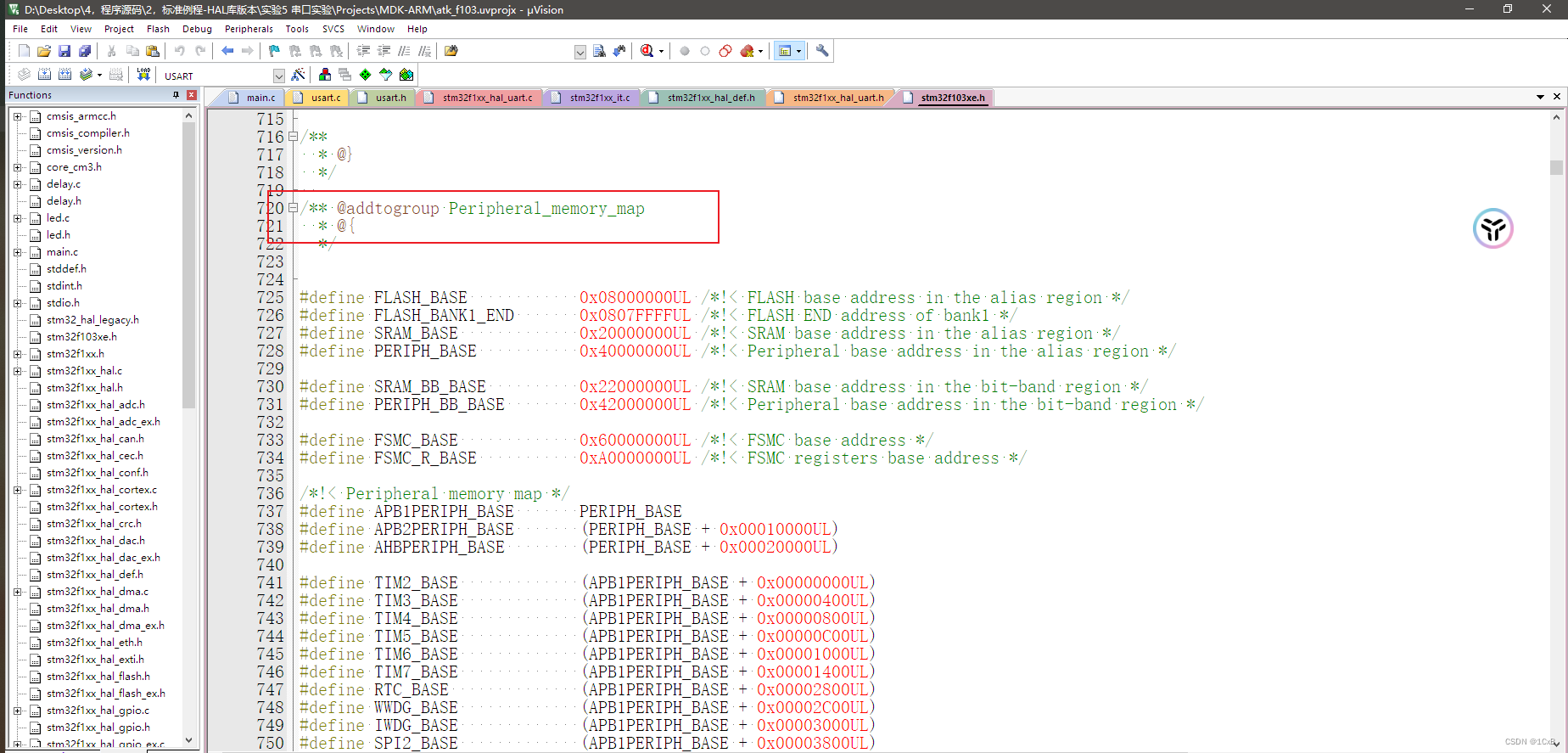The image size is (1568, 753).
Task: Paste from clipboard toolbar icon
Action: point(153,51)
